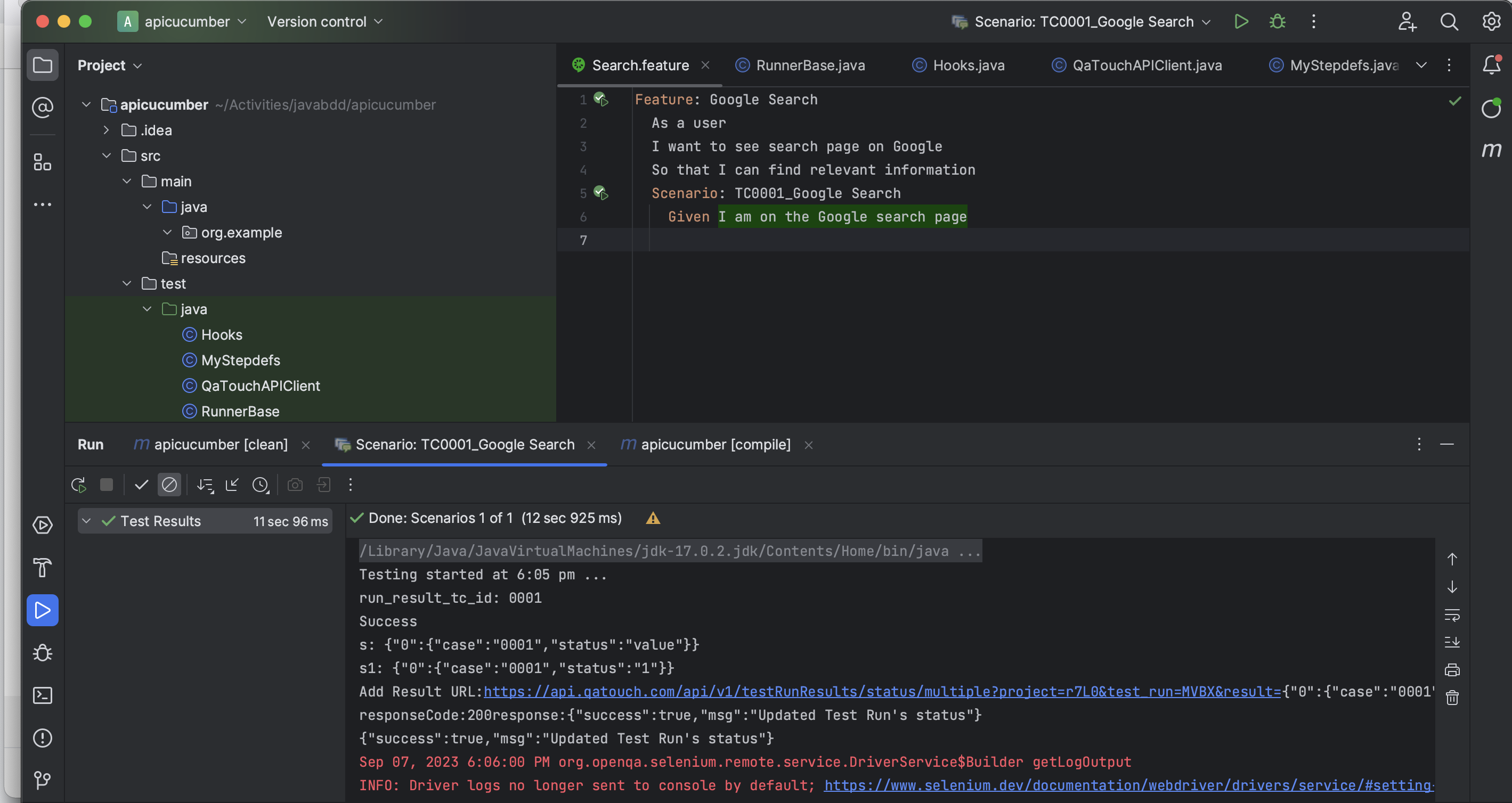Minimize the Run tool window
This screenshot has width=1512, height=803.
point(1447,444)
